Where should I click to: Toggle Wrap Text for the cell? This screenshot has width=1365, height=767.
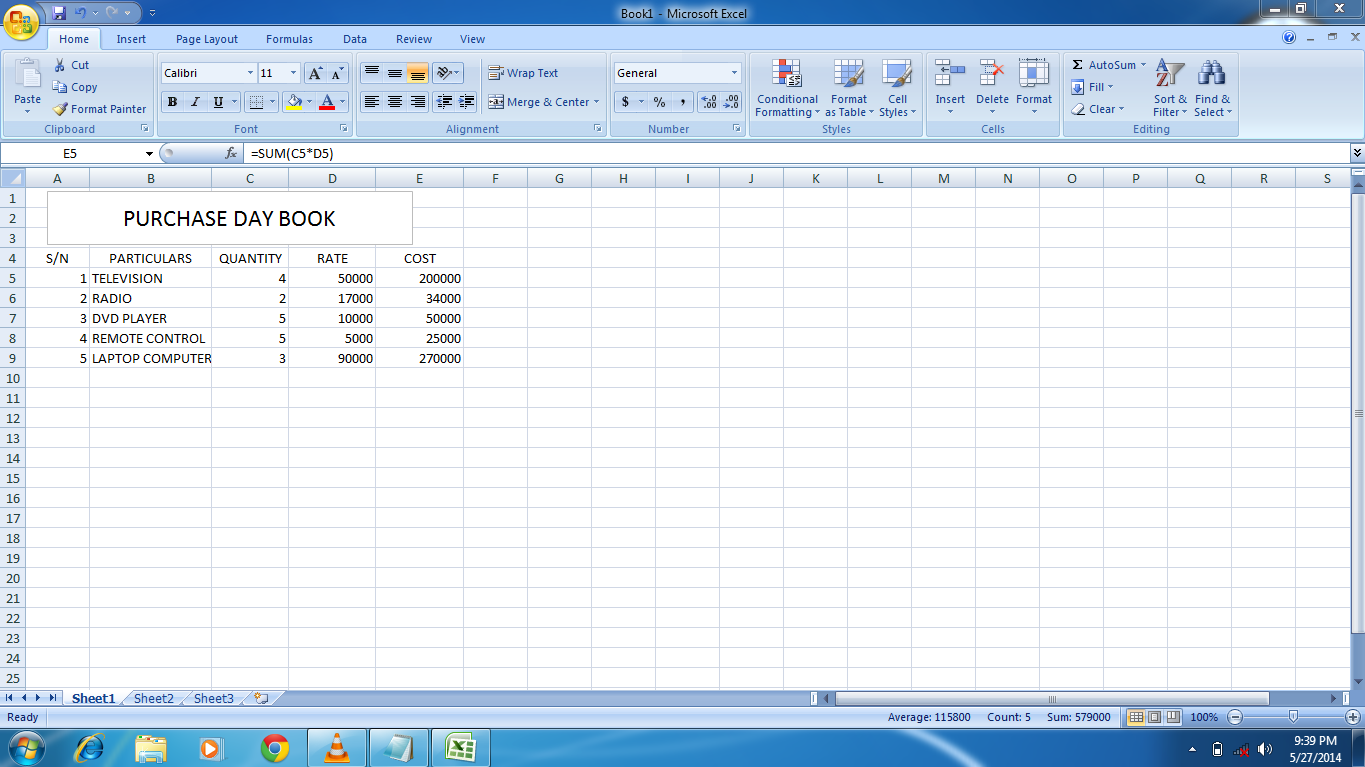click(523, 73)
